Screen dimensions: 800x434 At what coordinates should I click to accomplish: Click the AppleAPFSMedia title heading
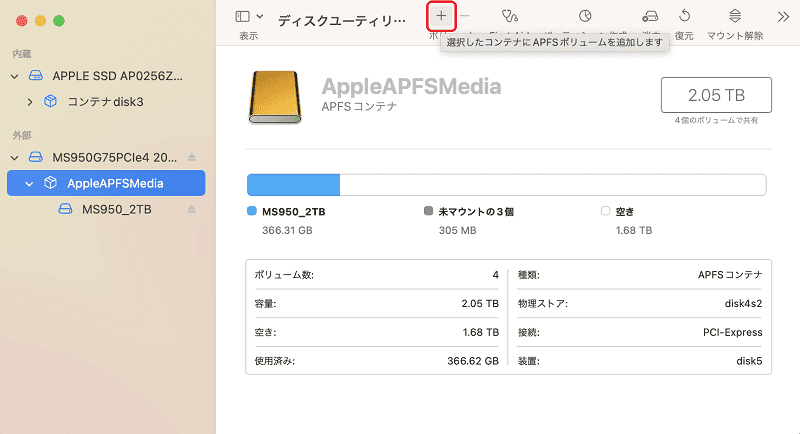[x=411, y=86]
